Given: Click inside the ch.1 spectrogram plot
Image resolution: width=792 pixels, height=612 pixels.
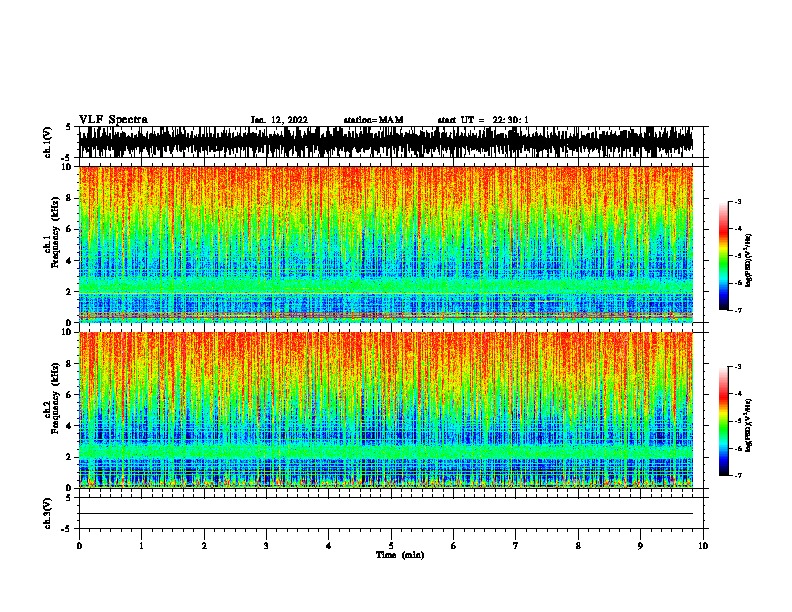Looking at the screenshot, I should pyautogui.click(x=386, y=244).
